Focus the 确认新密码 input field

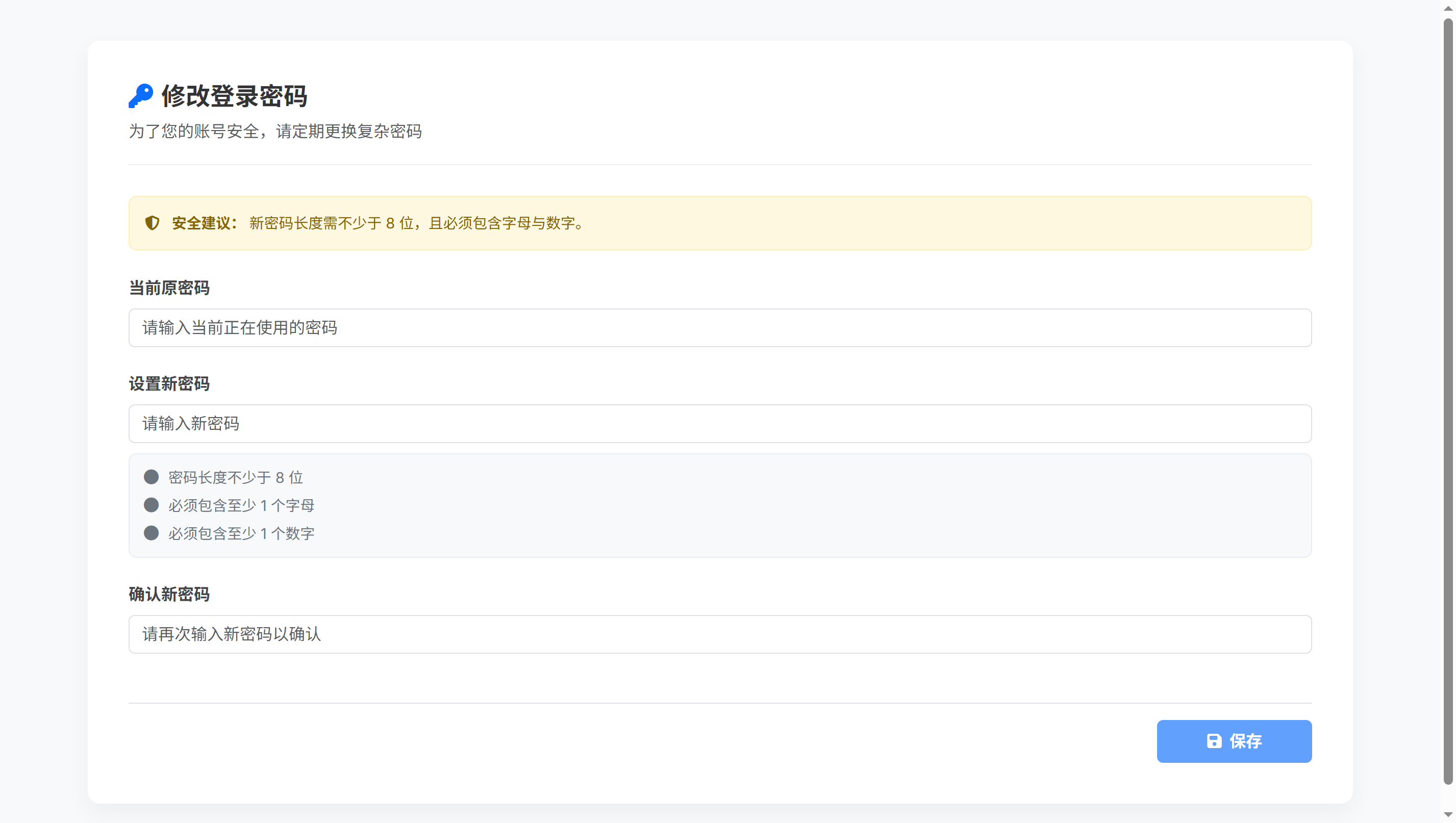(x=719, y=634)
